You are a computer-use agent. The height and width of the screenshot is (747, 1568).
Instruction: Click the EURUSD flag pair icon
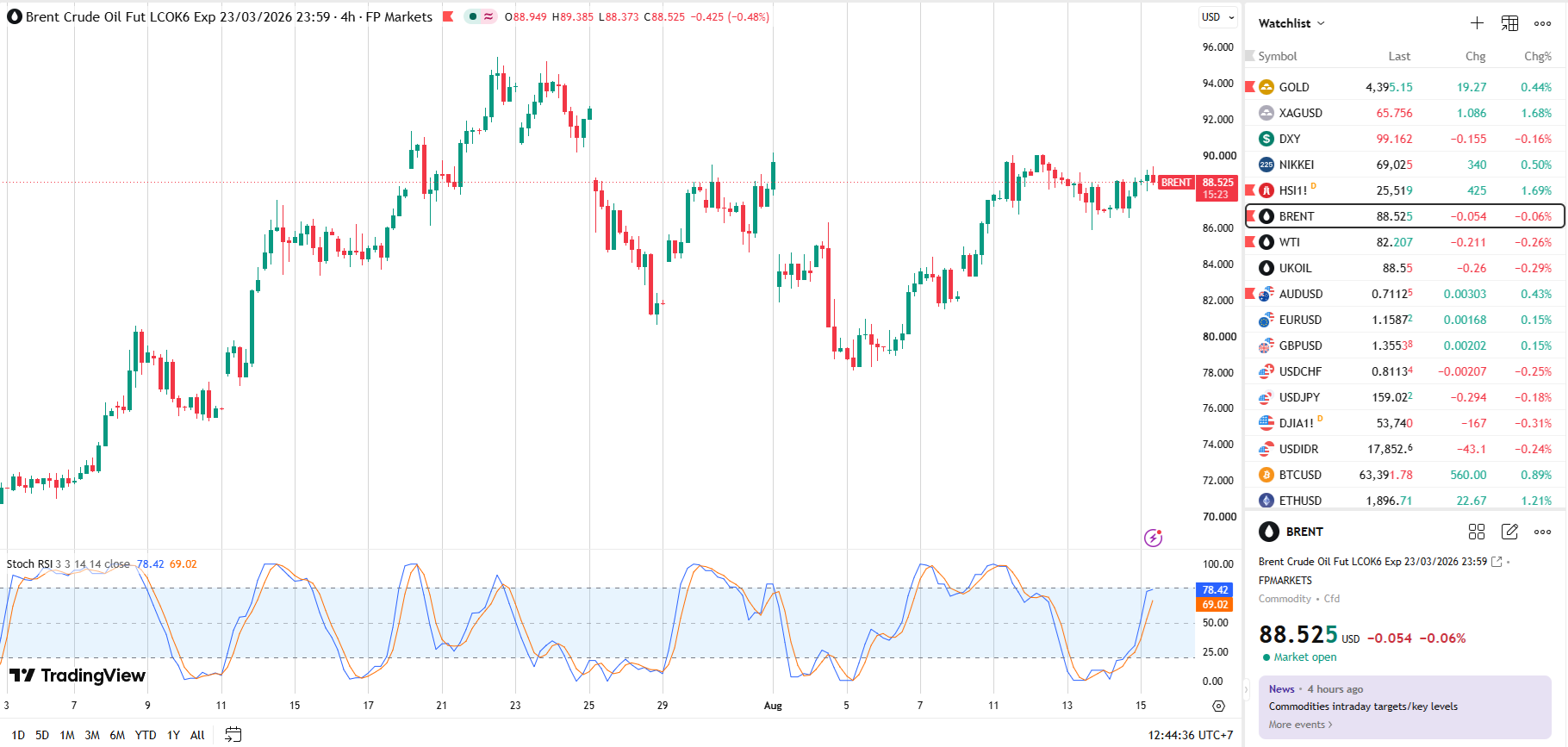coord(1266,320)
